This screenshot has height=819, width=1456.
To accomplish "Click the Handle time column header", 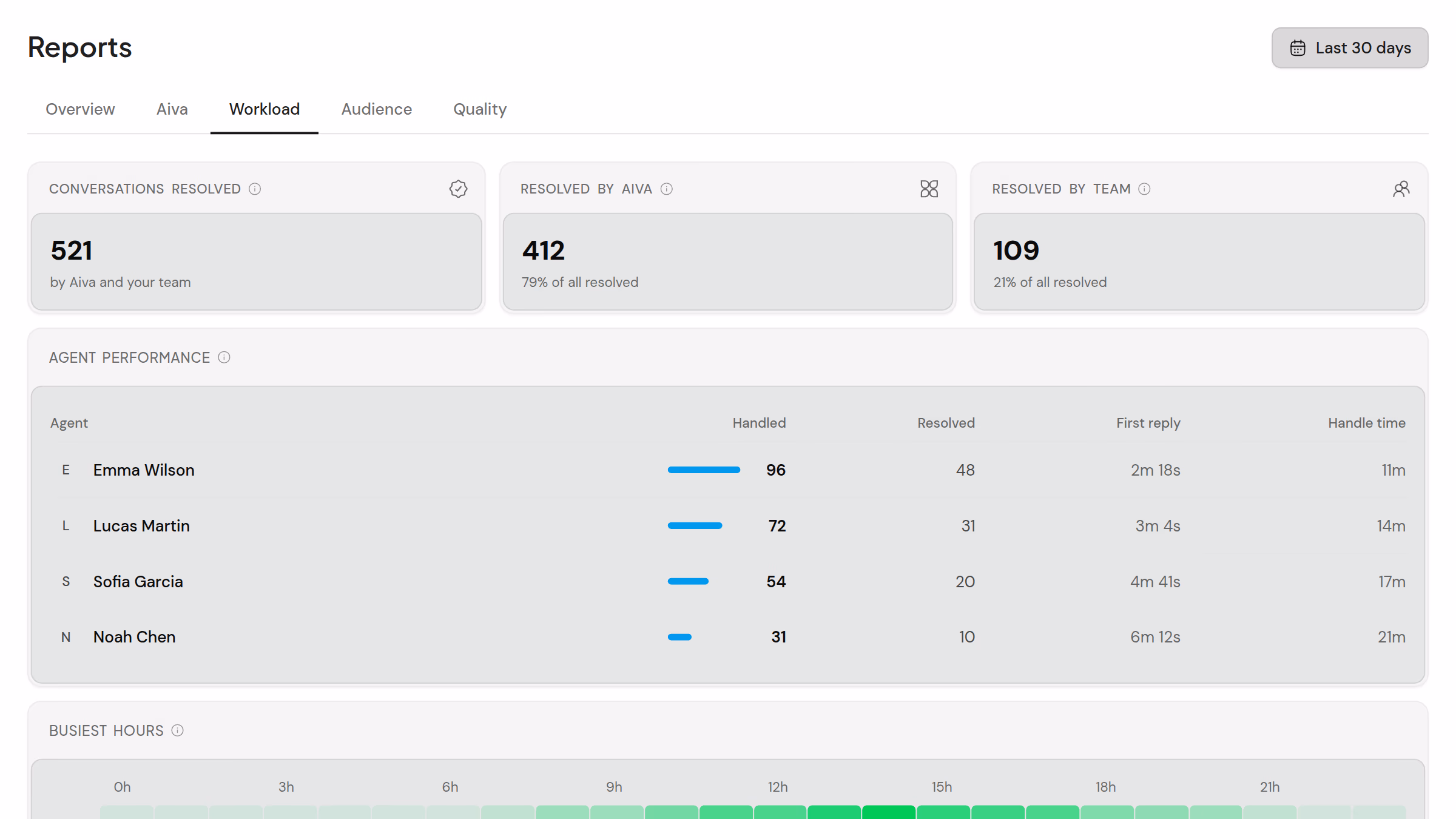I will [1366, 423].
